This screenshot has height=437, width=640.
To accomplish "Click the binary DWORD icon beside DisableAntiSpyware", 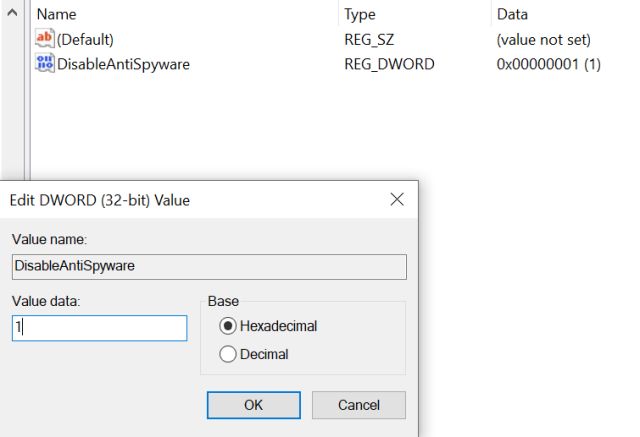I will click(44, 64).
